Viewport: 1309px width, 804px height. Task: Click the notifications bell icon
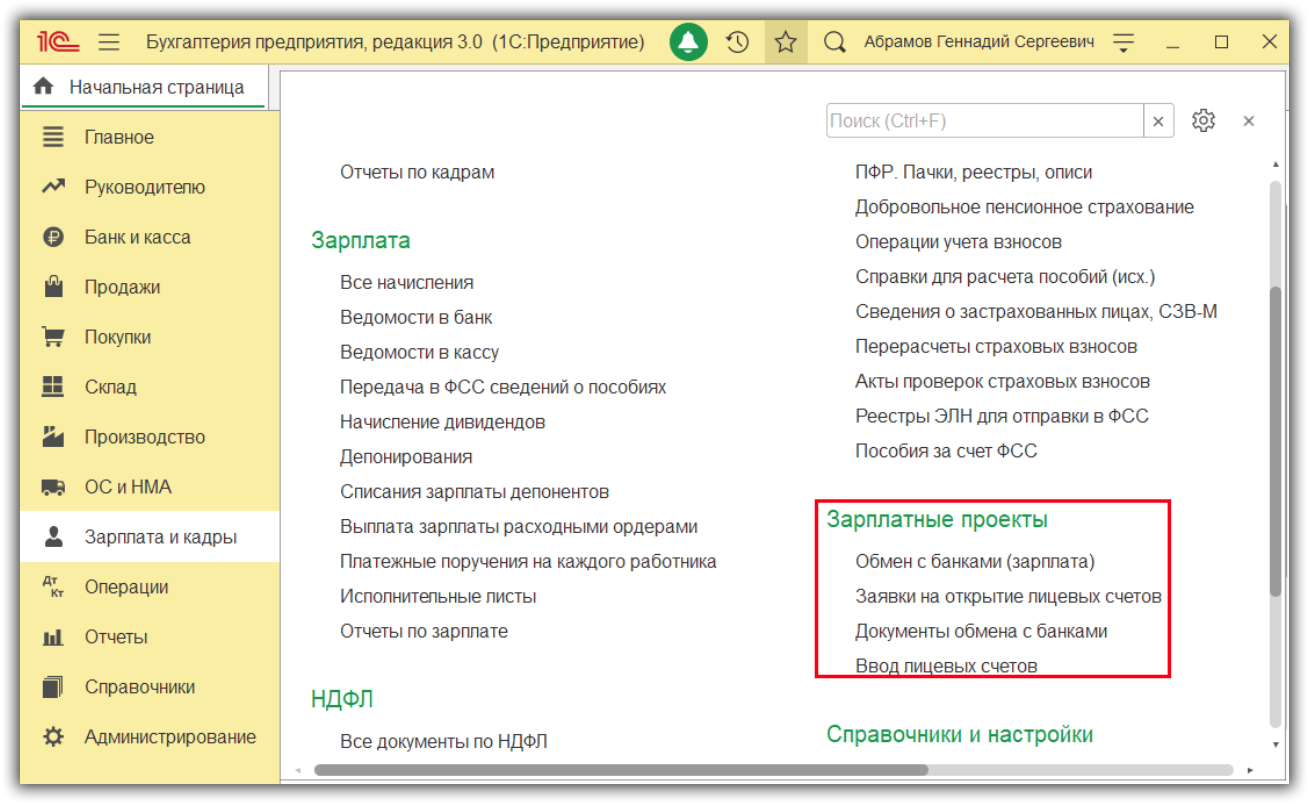click(688, 42)
